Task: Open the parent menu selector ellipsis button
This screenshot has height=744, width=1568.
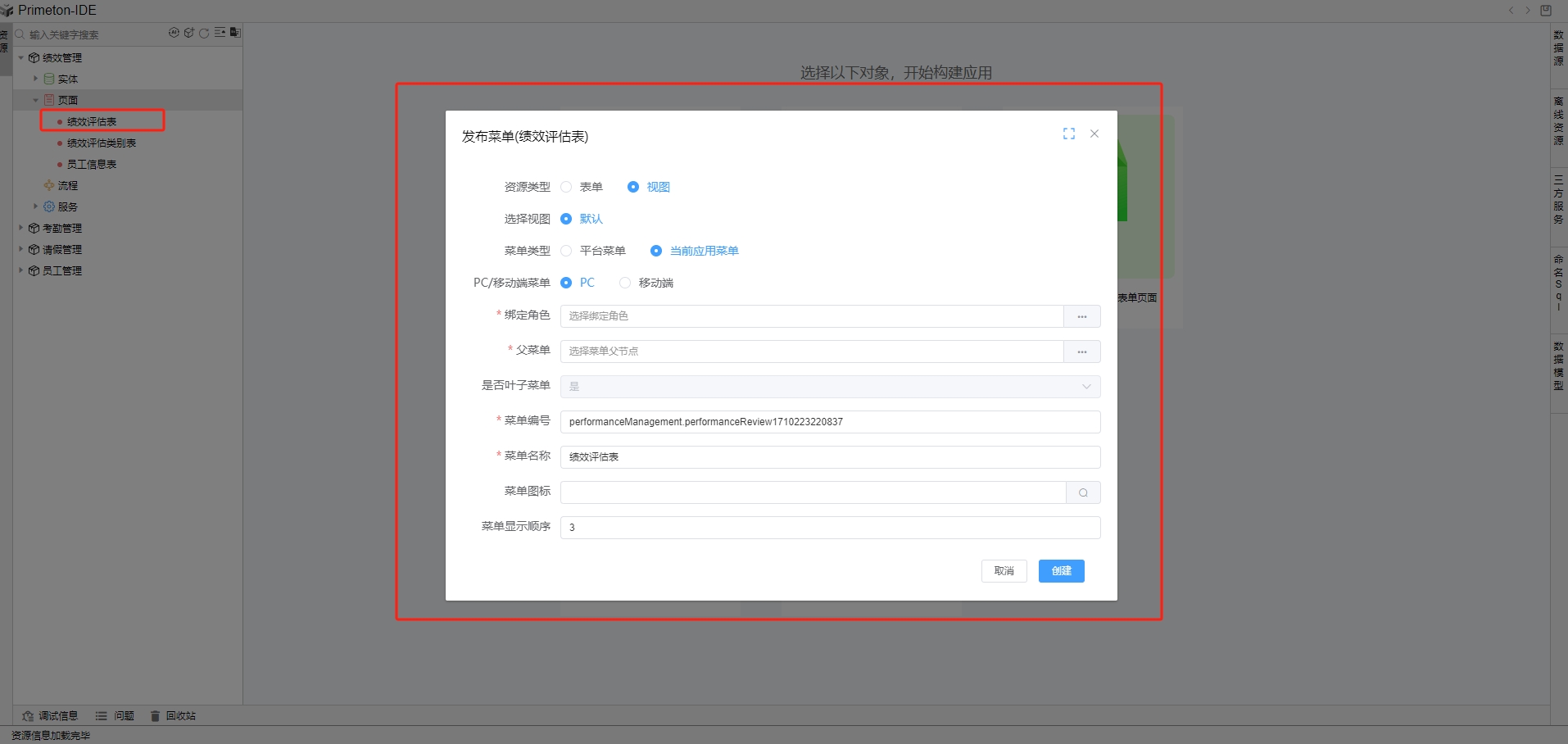Action: point(1081,352)
